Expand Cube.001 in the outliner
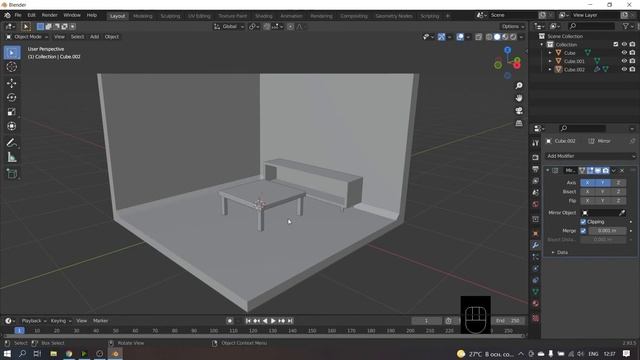The height and width of the screenshot is (360, 640). [550, 61]
